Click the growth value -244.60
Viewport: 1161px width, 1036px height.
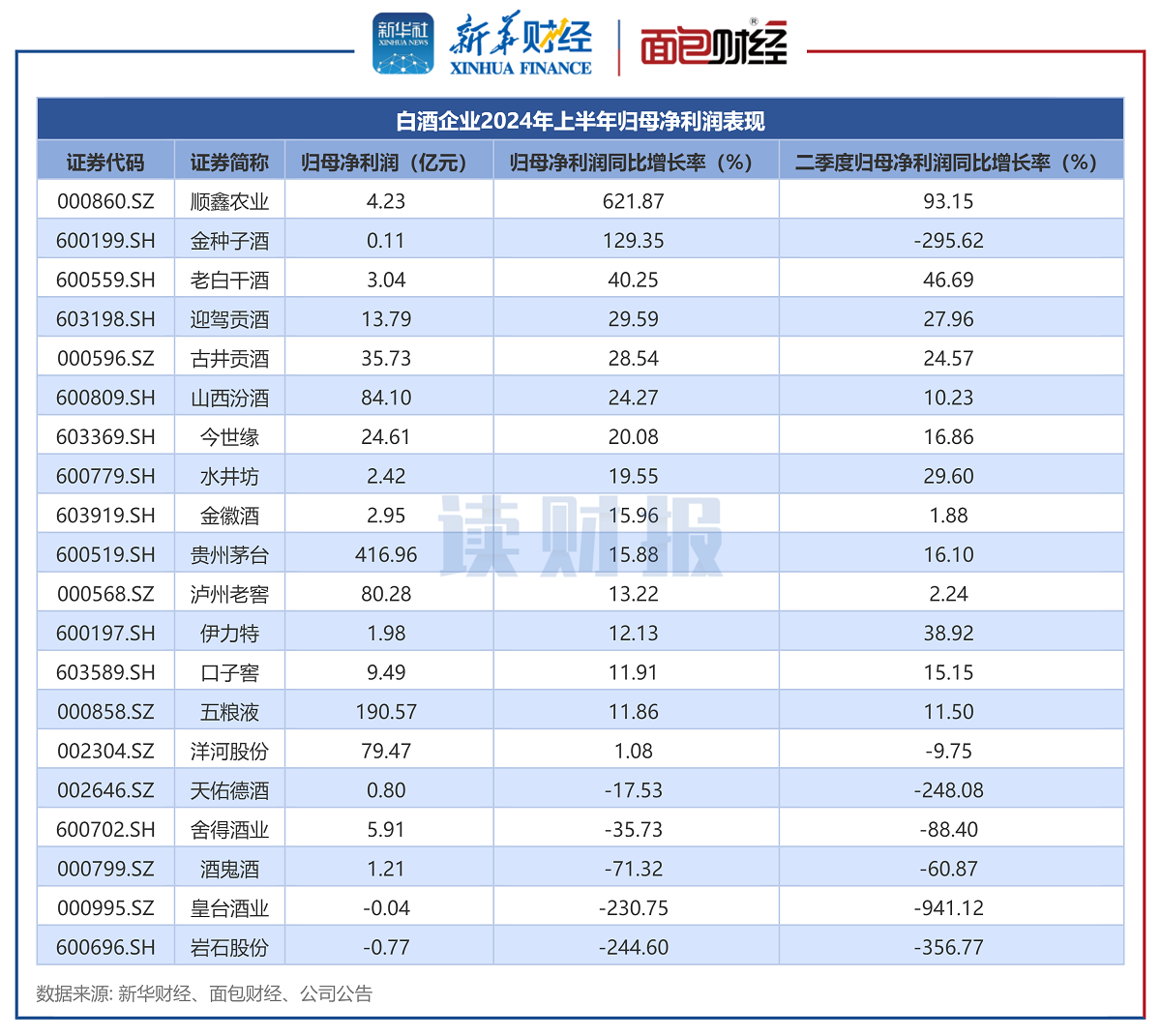634,947
